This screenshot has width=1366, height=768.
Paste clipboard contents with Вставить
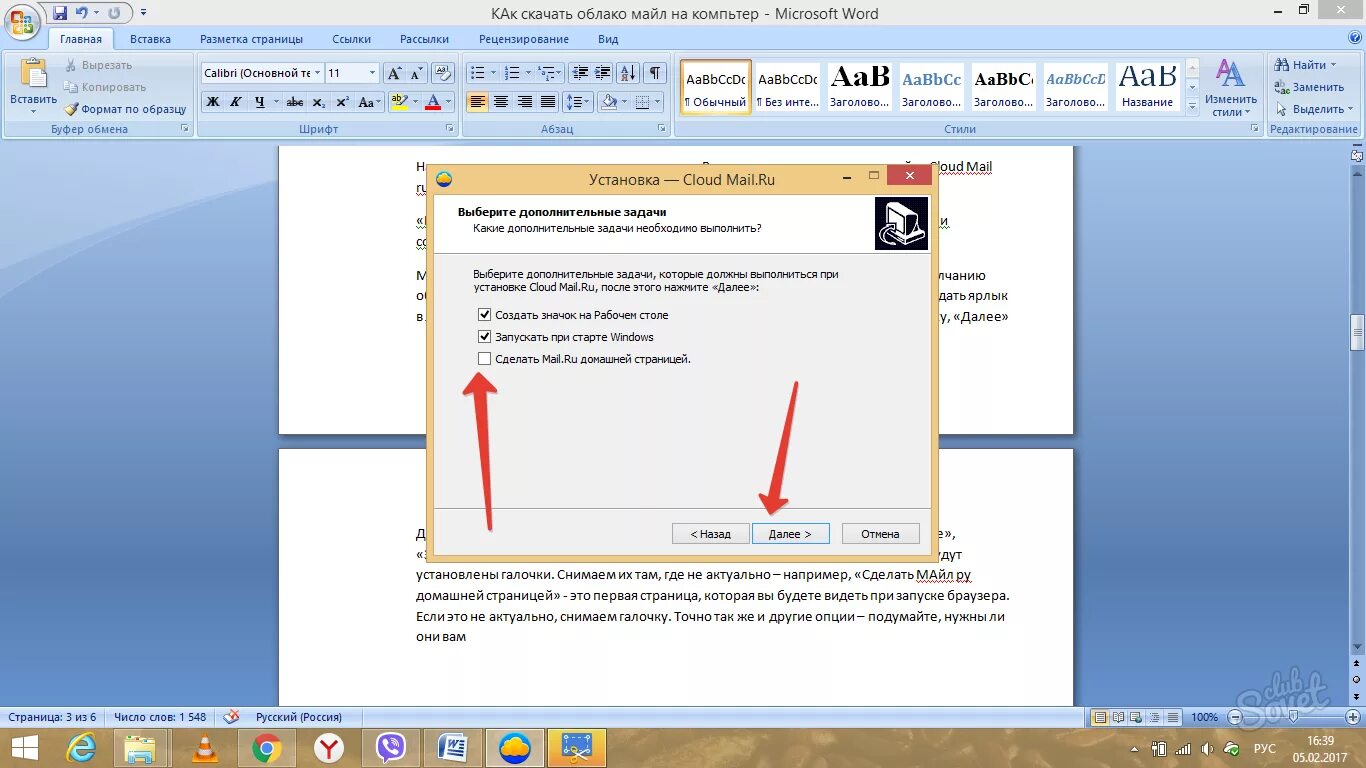pos(34,84)
